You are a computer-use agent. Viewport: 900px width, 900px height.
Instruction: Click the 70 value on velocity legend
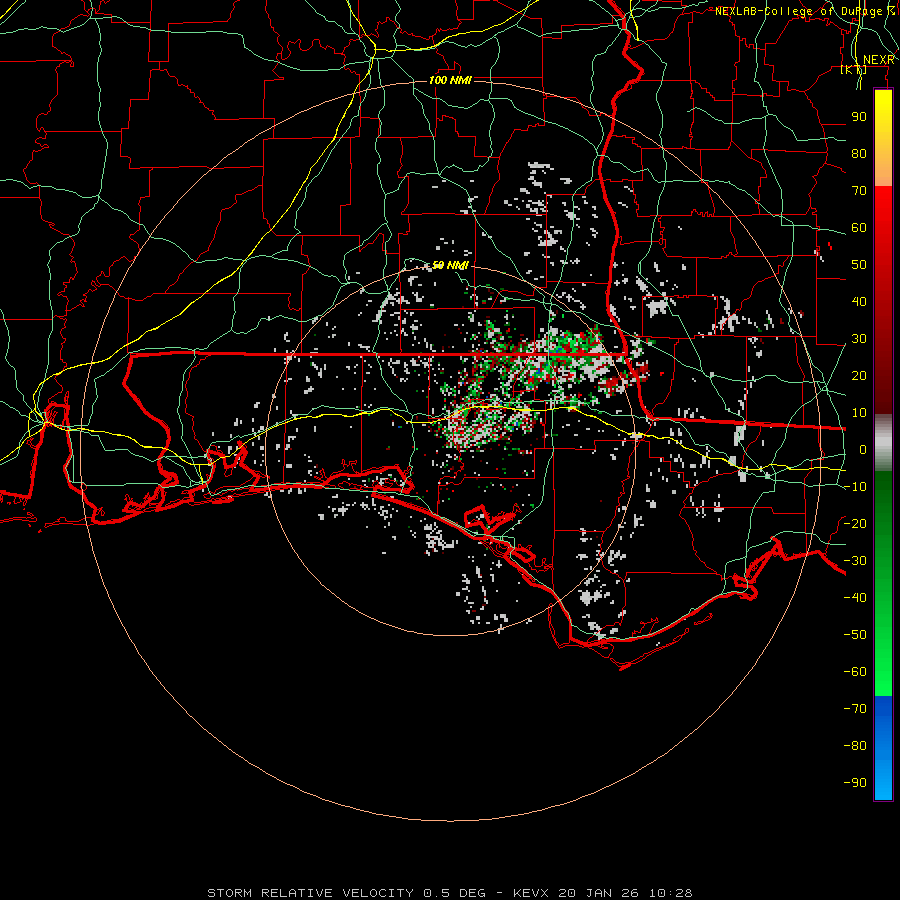pos(859,191)
